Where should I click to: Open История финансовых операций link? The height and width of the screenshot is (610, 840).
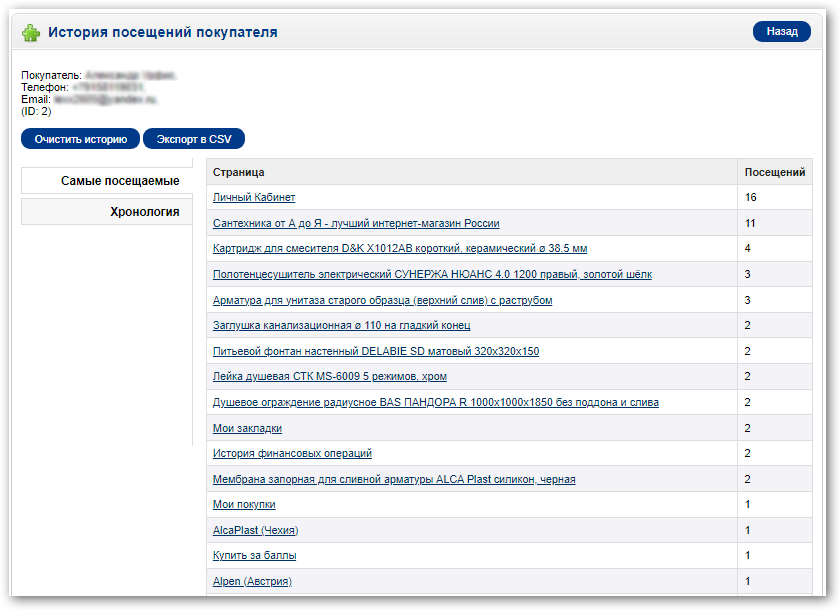292,453
